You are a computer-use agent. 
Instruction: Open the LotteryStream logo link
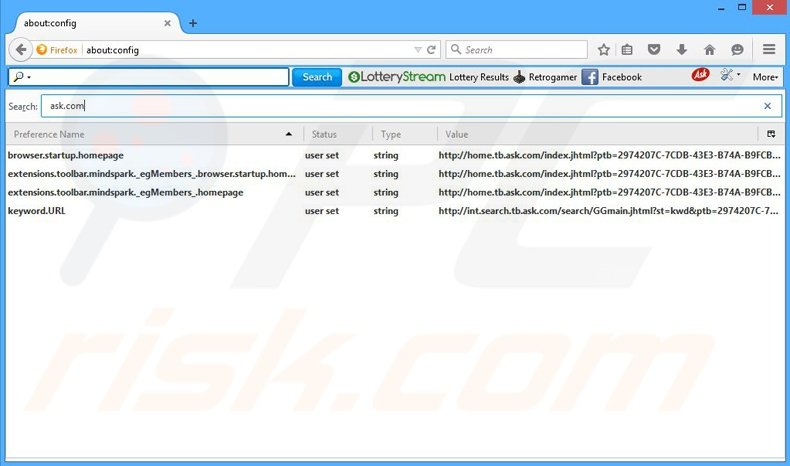397,77
